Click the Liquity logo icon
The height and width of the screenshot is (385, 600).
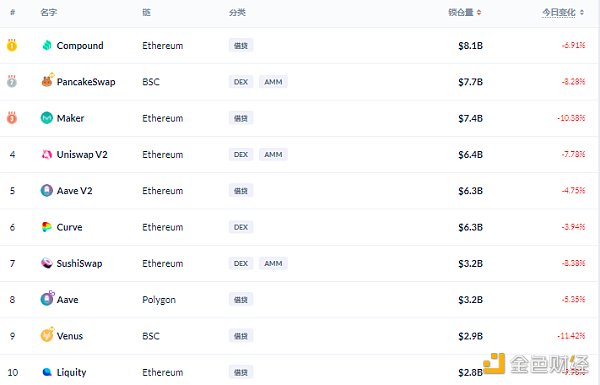[47, 372]
